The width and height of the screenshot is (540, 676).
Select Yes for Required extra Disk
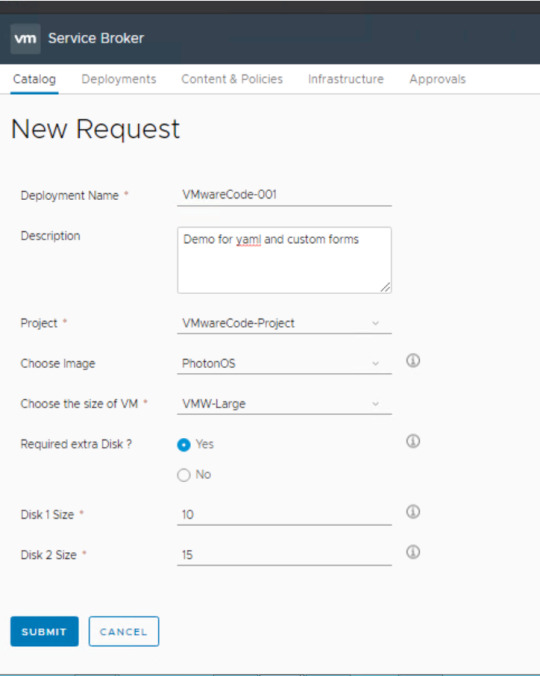coord(184,445)
